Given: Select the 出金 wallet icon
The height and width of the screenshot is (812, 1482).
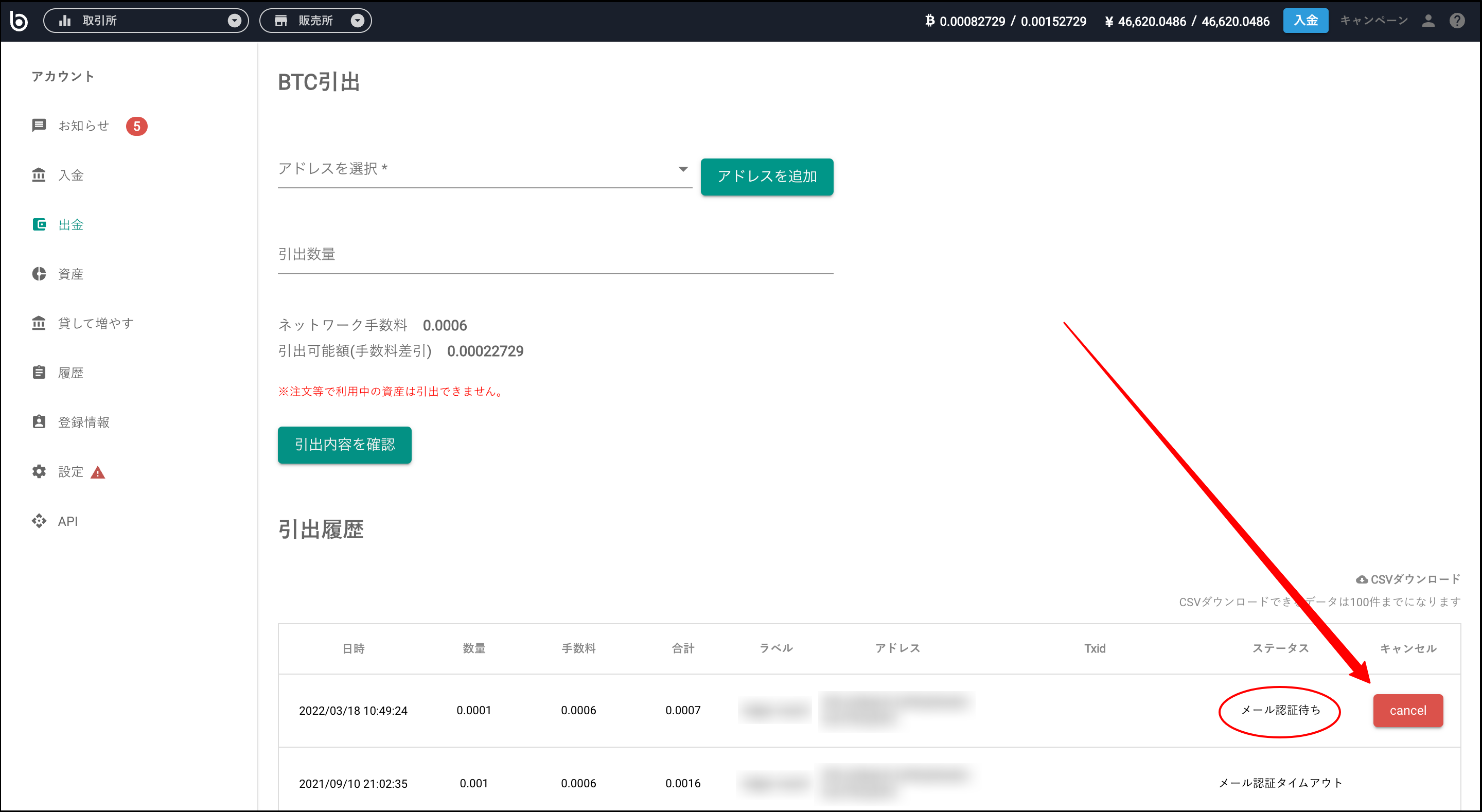Looking at the screenshot, I should click(39, 224).
